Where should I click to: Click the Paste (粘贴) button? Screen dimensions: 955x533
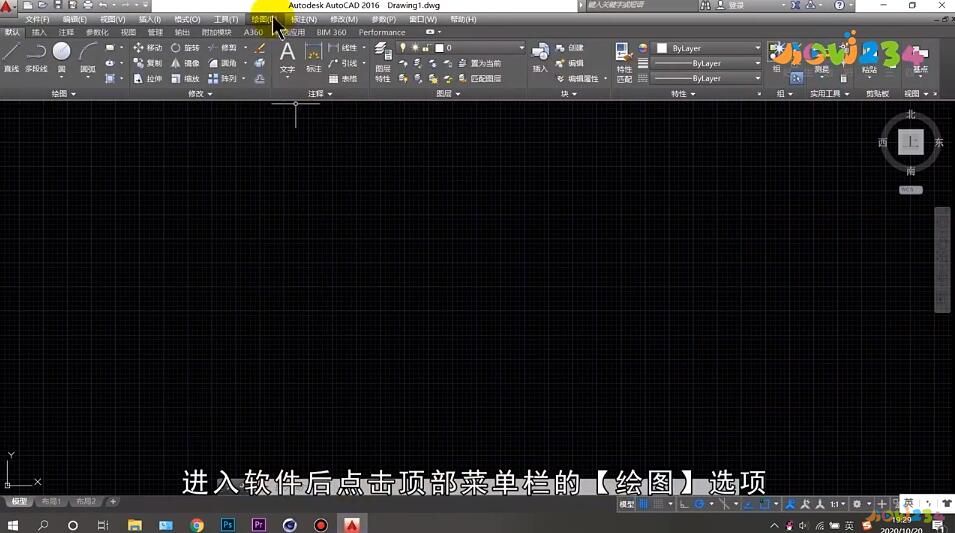pos(870,60)
